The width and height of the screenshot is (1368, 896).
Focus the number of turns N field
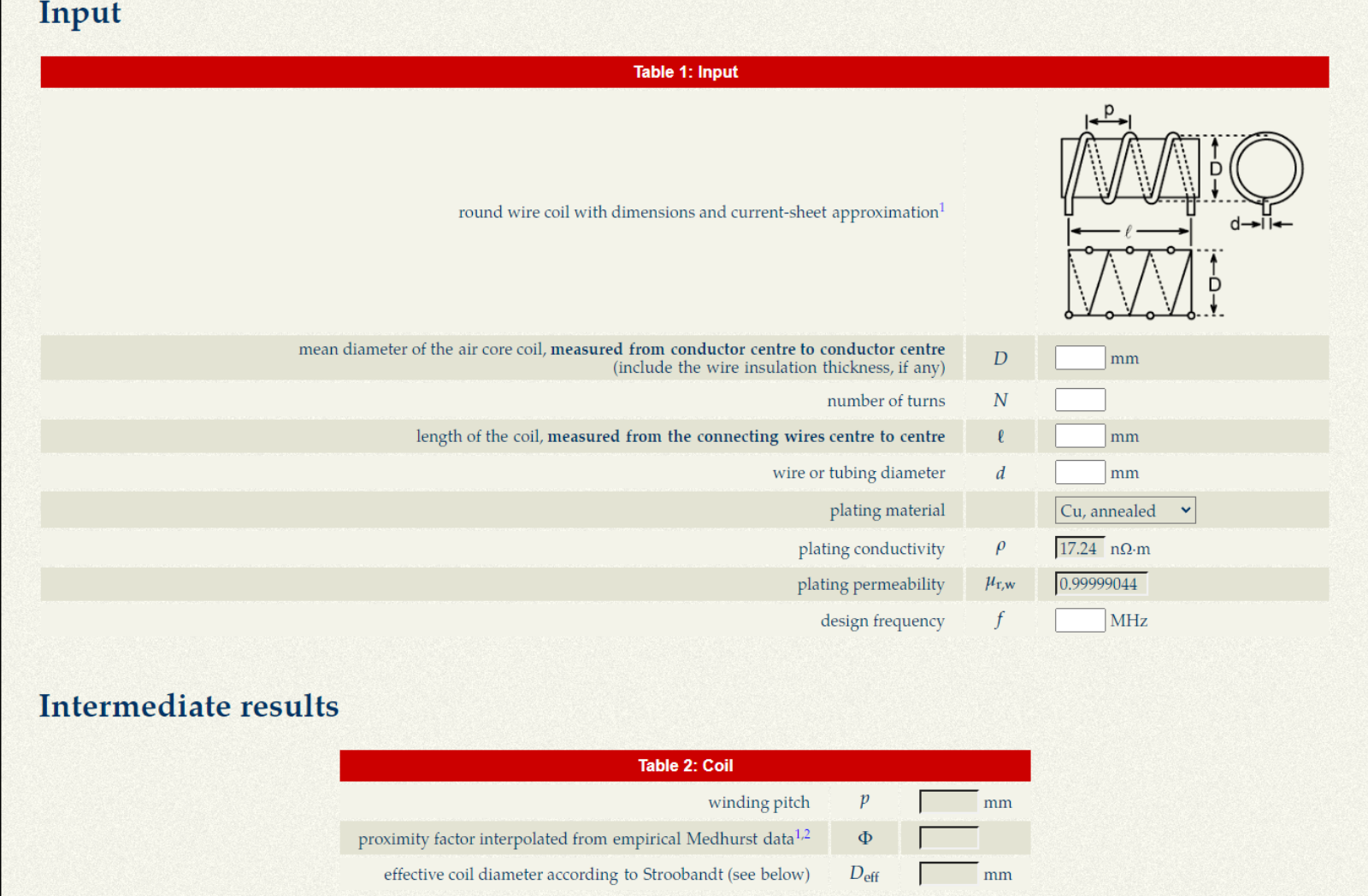point(1079,400)
